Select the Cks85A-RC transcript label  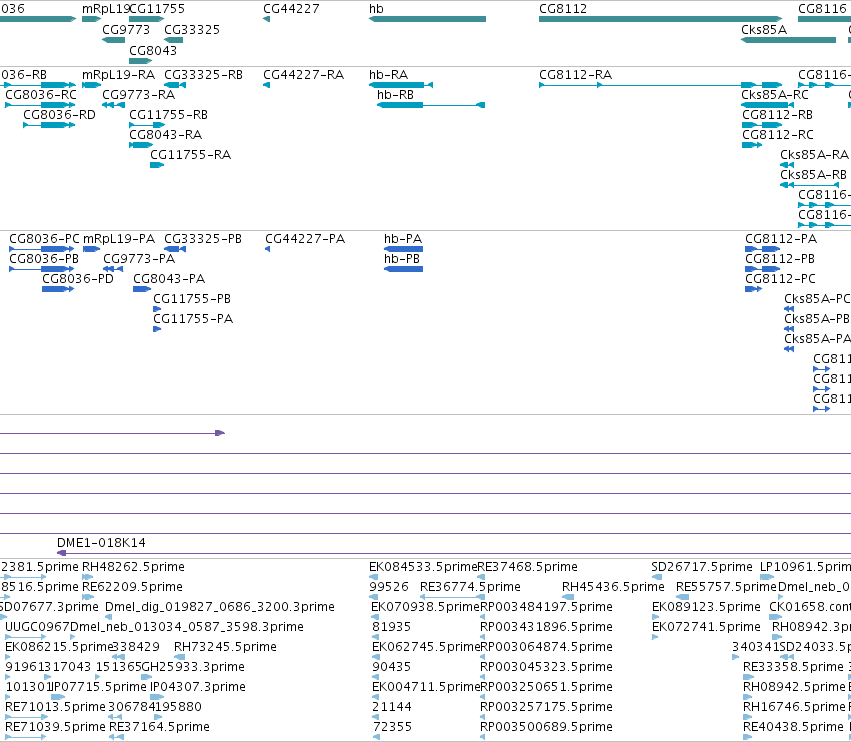pos(775,95)
